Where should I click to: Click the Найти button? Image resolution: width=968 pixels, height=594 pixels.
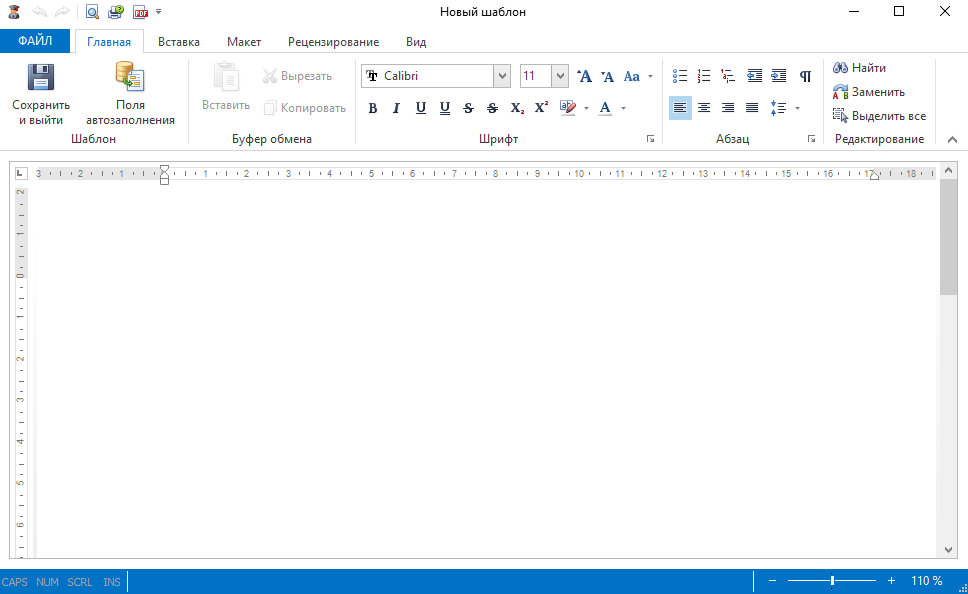859,68
